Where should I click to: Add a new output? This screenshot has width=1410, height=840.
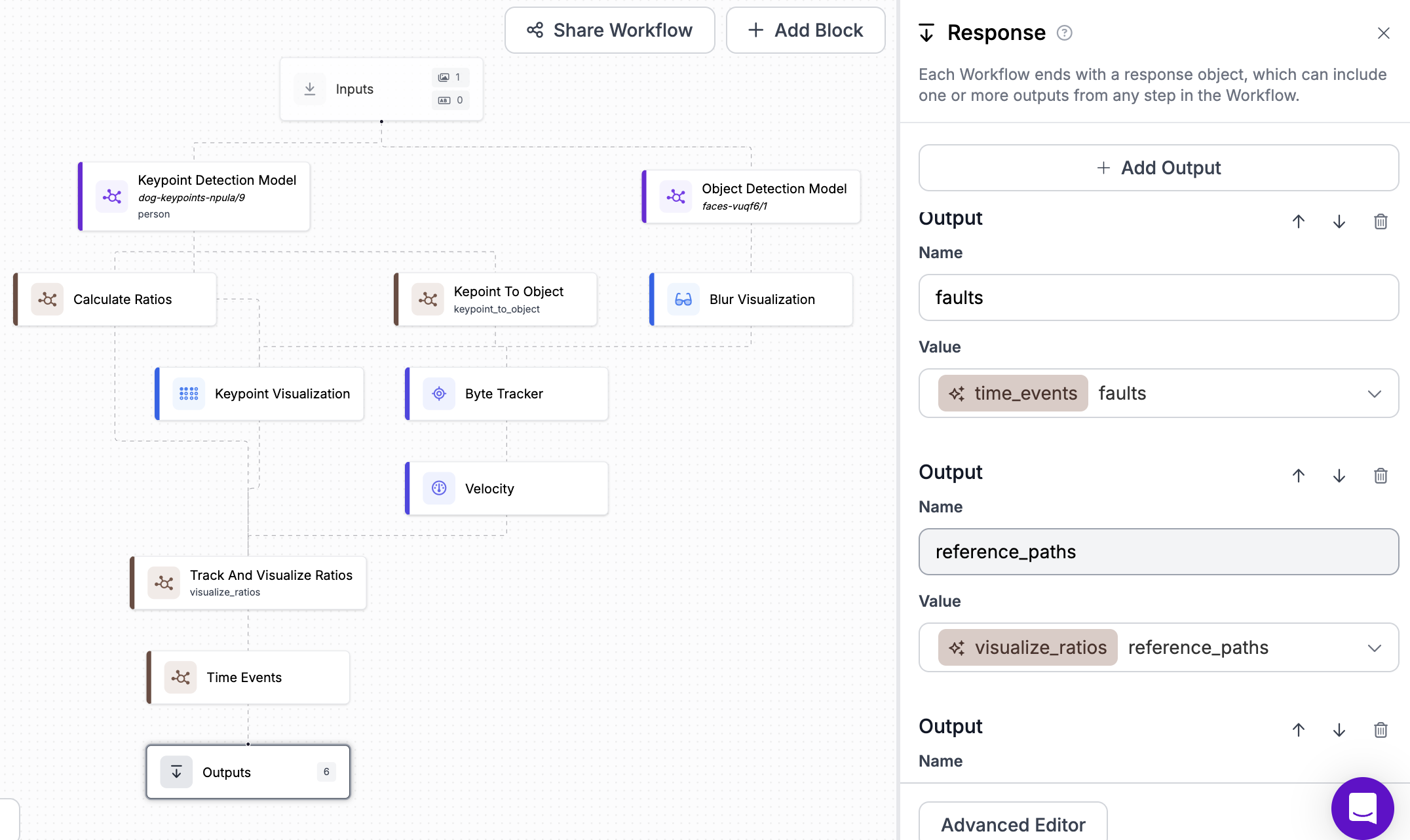click(x=1158, y=168)
